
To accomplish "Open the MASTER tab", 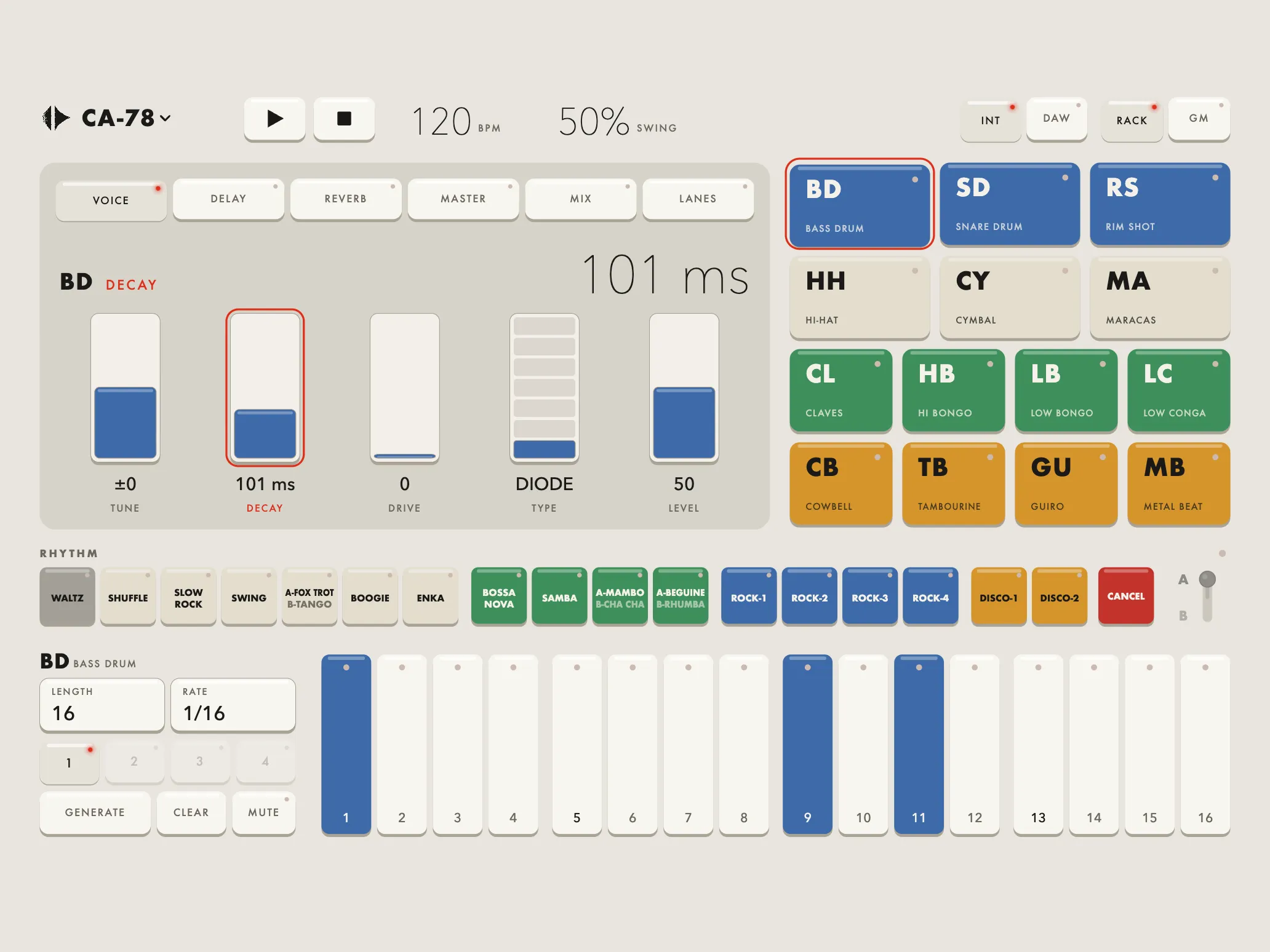I will 463,199.
